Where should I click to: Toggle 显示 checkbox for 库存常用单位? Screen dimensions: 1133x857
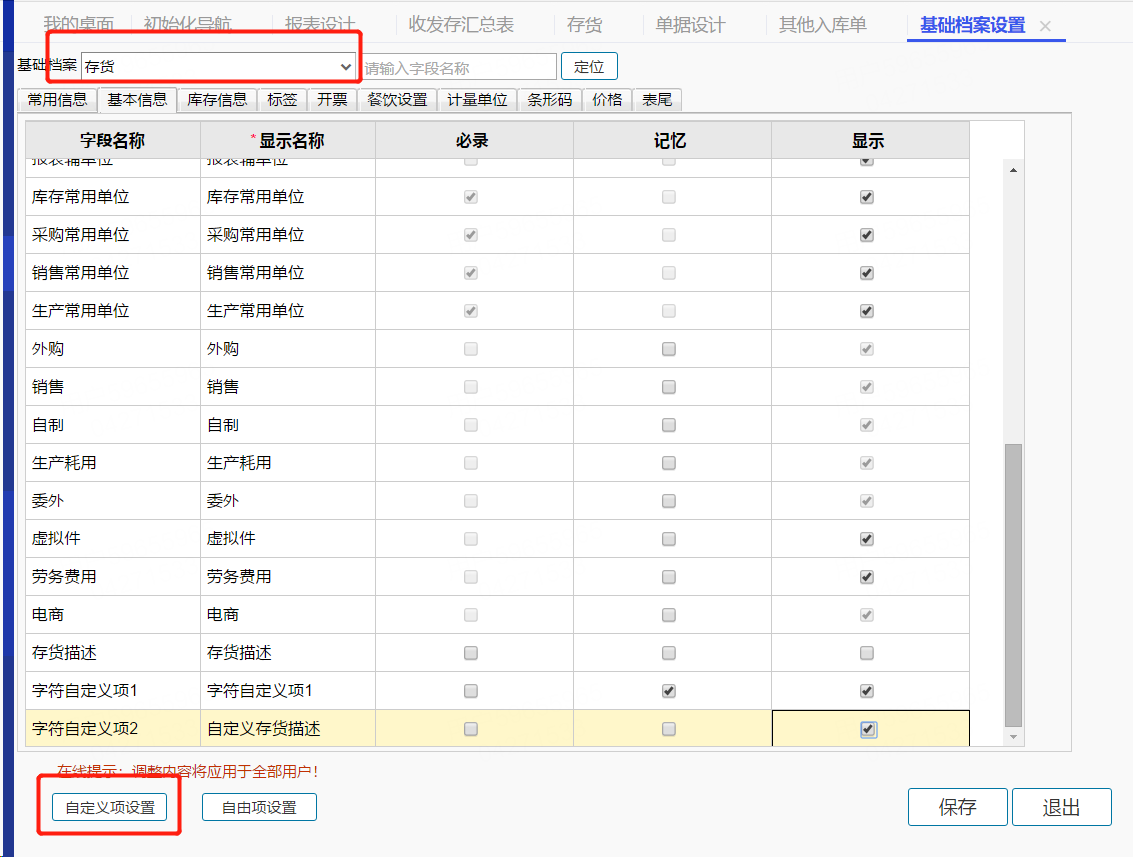(x=867, y=197)
